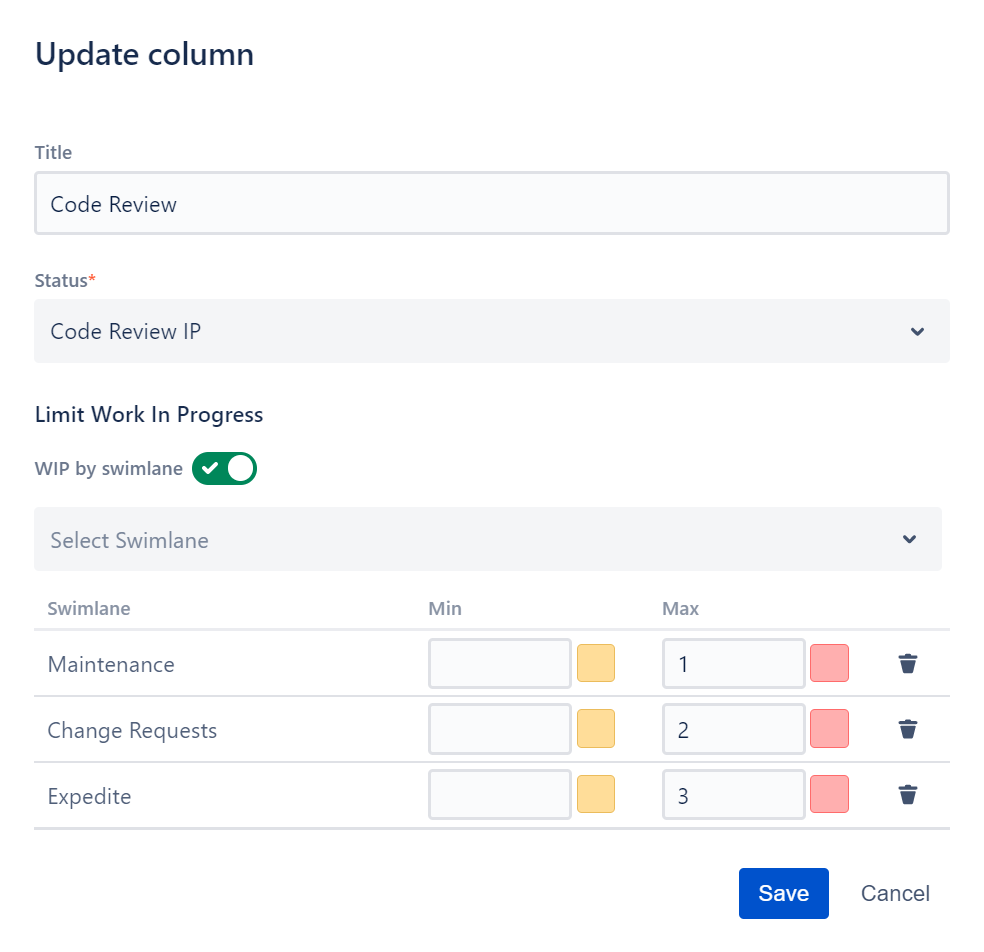Focus the Expedite Min input field
This screenshot has height=952, width=984.
click(500, 794)
